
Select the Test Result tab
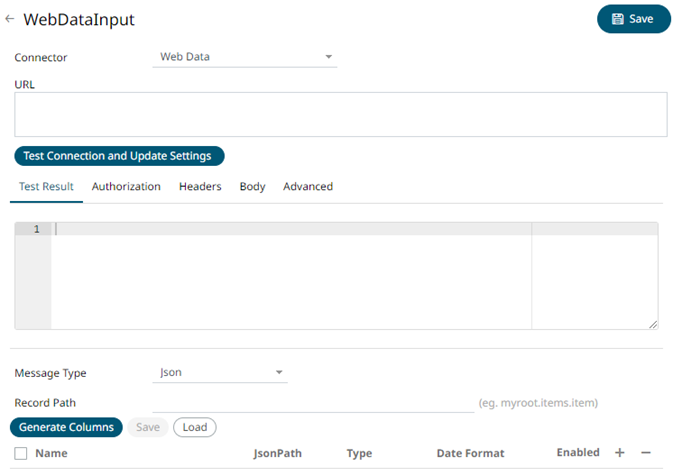tap(46, 187)
